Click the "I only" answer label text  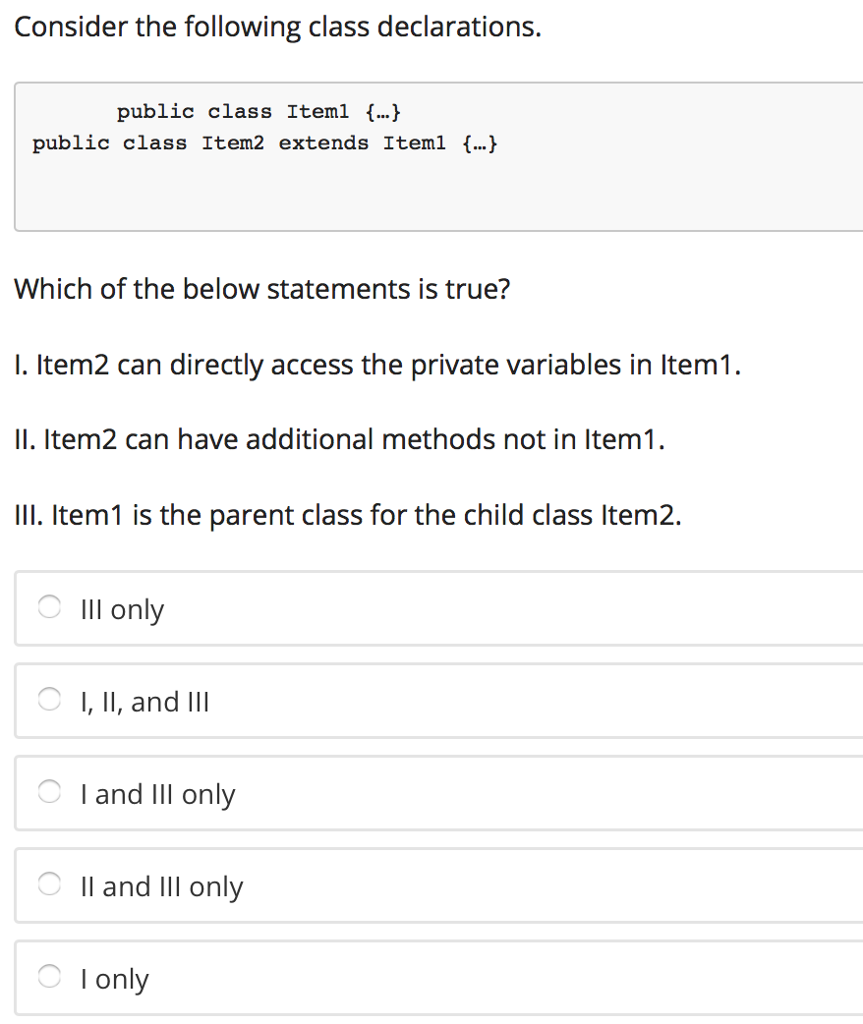[114, 980]
